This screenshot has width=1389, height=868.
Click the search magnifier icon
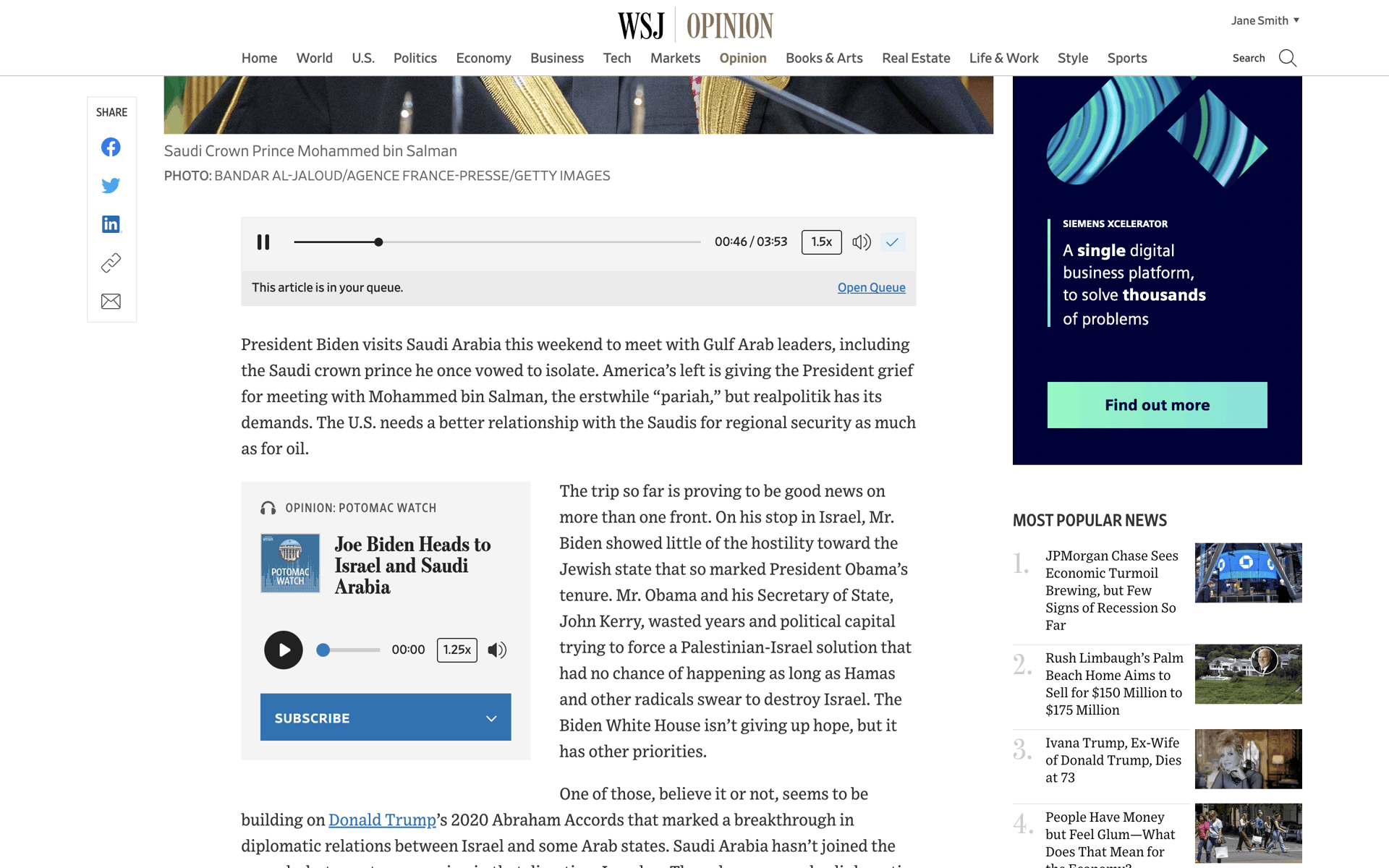pos(1287,58)
